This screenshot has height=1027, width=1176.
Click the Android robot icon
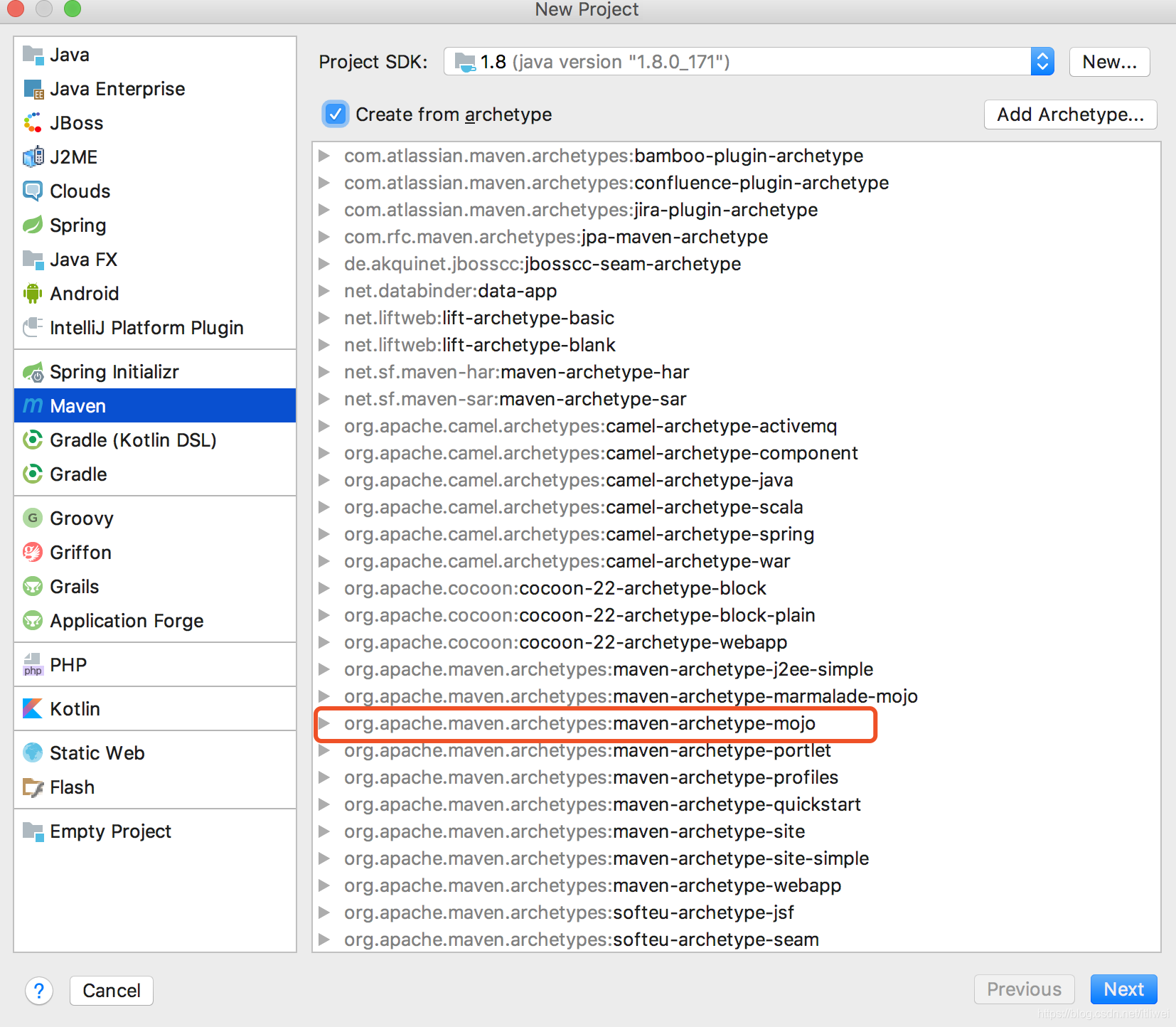click(33, 294)
